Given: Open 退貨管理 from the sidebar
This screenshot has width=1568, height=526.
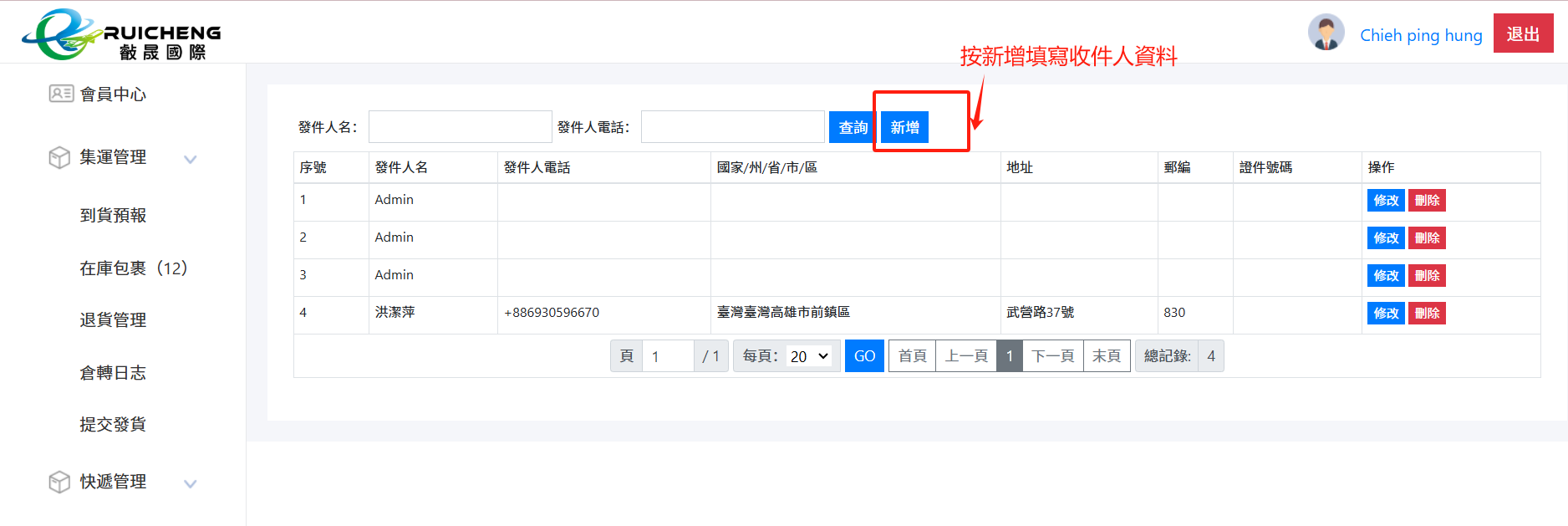Looking at the screenshot, I should click(113, 320).
